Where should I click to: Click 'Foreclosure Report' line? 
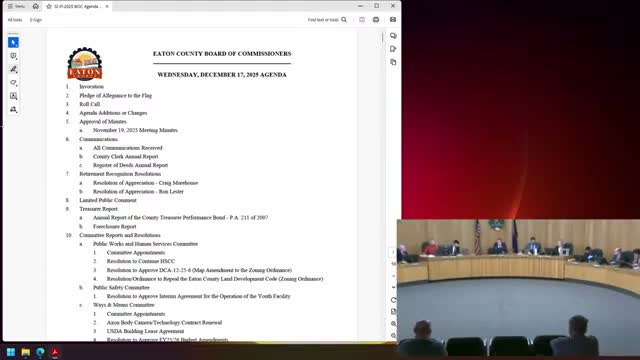(x=114, y=227)
